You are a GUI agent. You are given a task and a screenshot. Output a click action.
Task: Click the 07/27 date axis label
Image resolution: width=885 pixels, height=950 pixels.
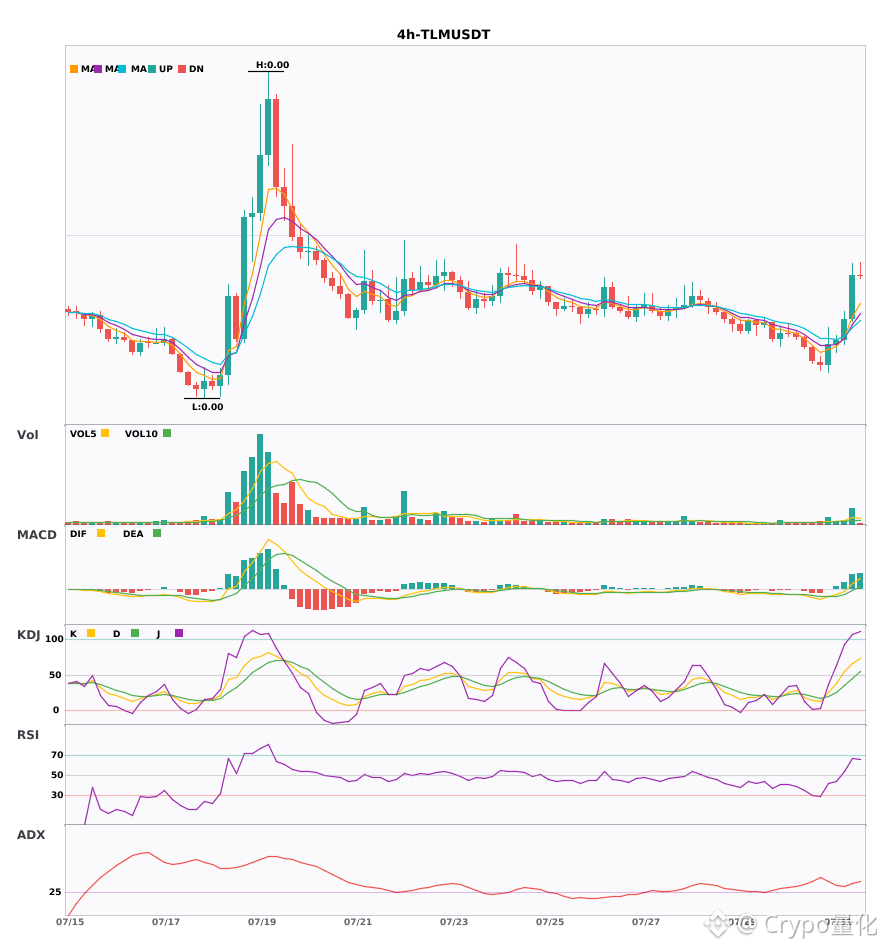click(x=646, y=922)
